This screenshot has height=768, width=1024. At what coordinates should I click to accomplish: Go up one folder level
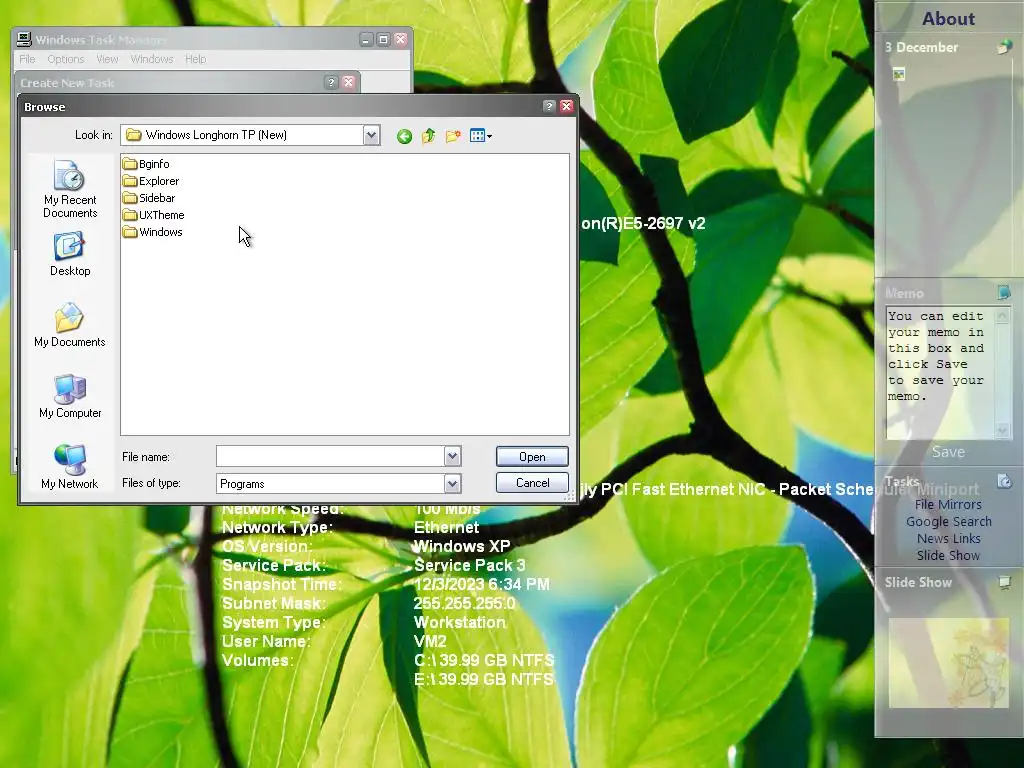point(428,136)
